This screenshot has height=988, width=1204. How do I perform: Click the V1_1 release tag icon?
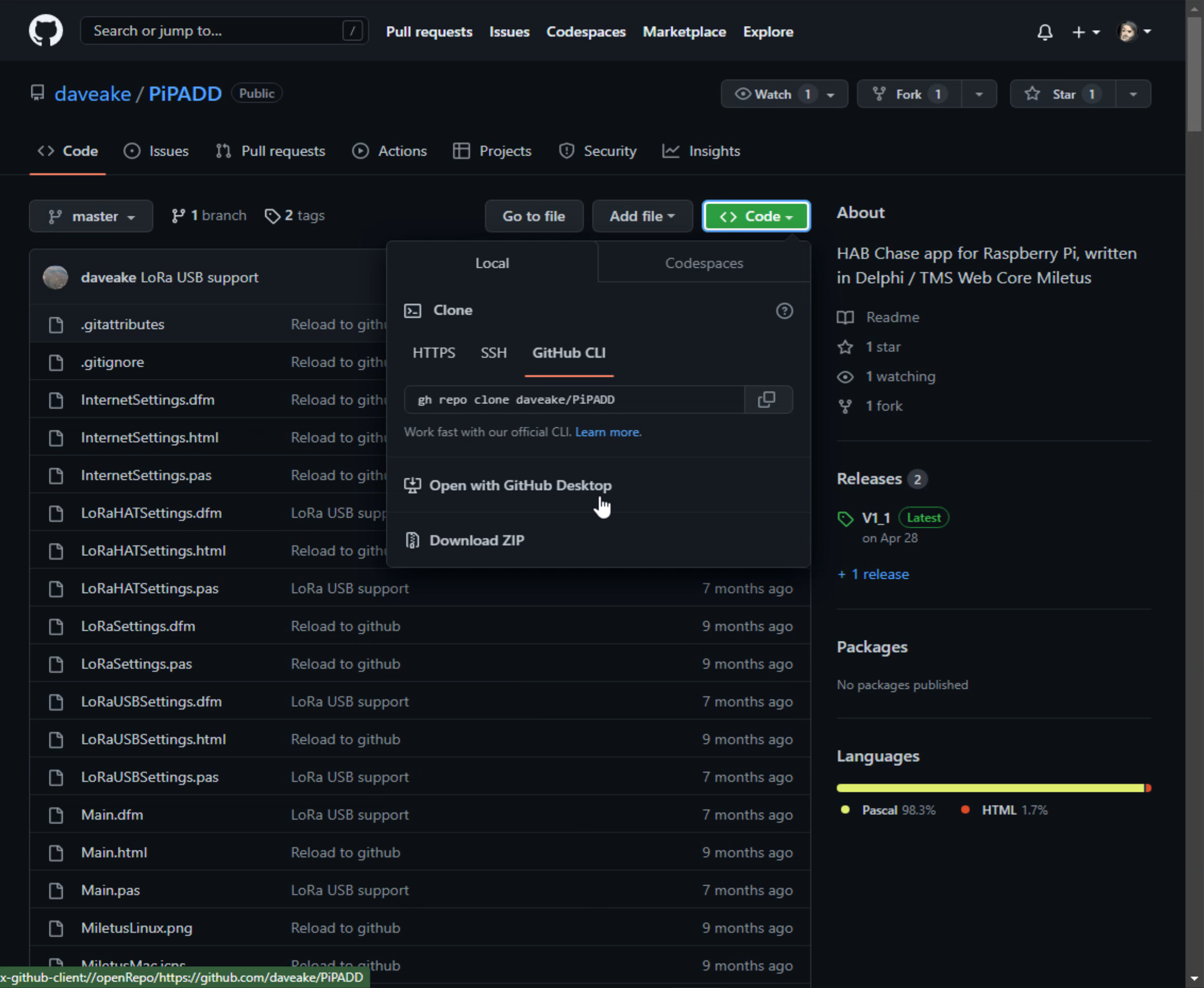click(845, 519)
